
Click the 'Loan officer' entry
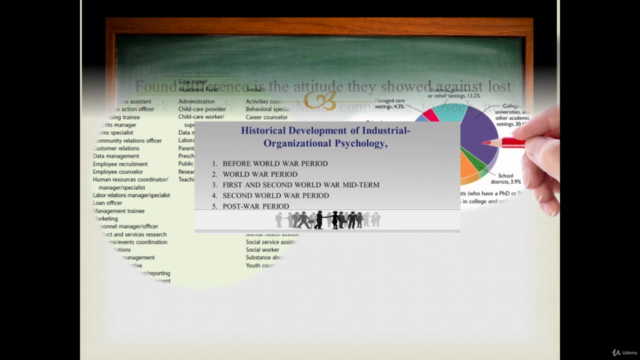pos(107,203)
